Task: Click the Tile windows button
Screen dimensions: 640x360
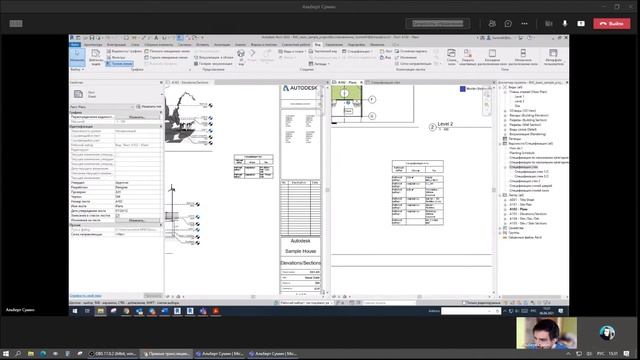Action: click(523, 56)
